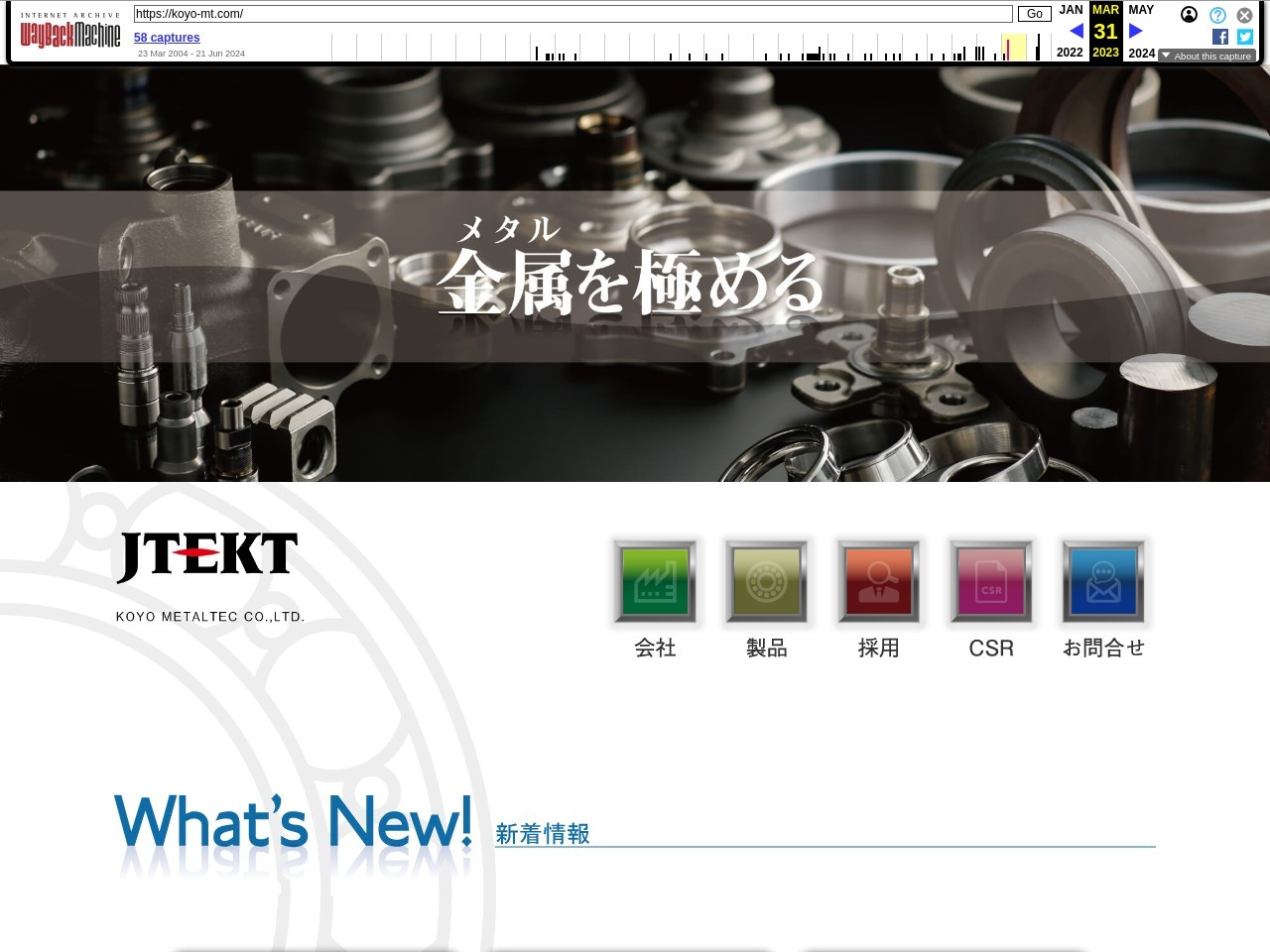Image resolution: width=1270 pixels, height=952 pixels.
Task: Open the green 会社 company icon
Action: click(x=655, y=582)
